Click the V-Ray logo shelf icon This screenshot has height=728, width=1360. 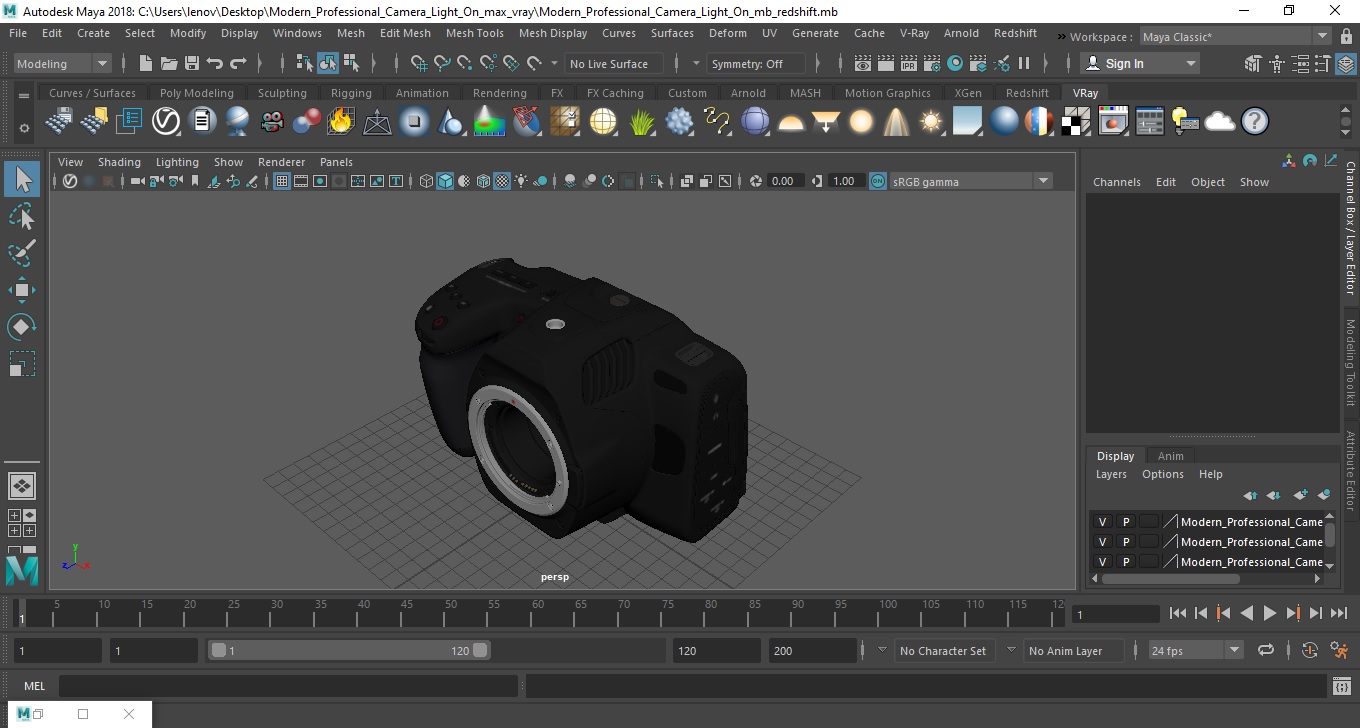tap(165, 122)
